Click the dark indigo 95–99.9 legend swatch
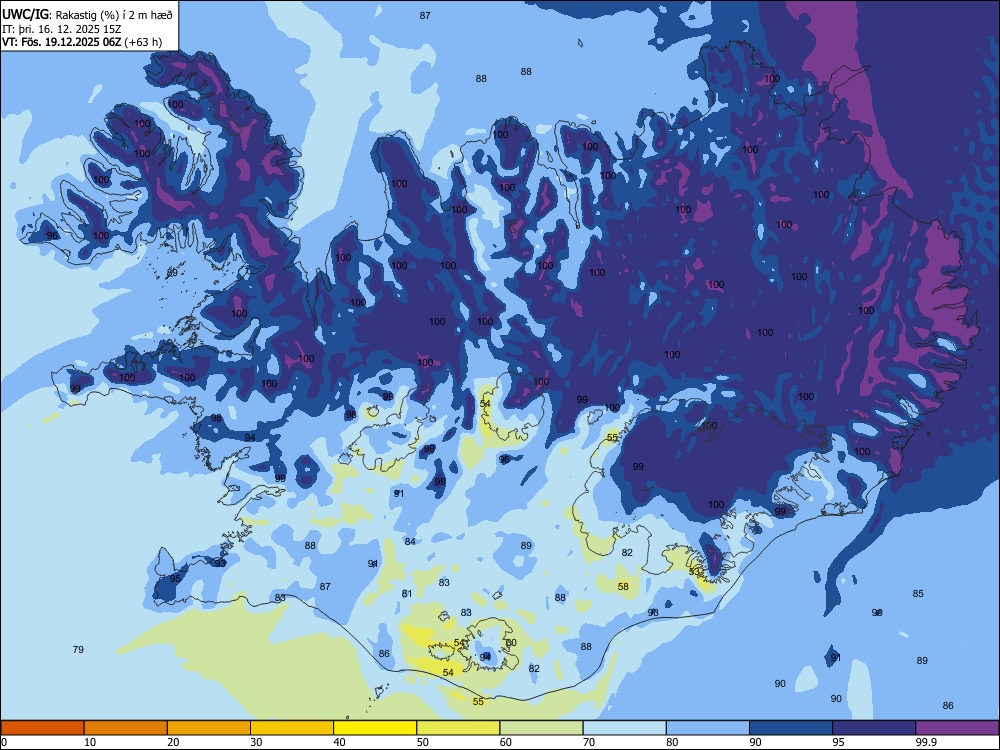This screenshot has height=750, width=1000. pyautogui.click(x=874, y=728)
